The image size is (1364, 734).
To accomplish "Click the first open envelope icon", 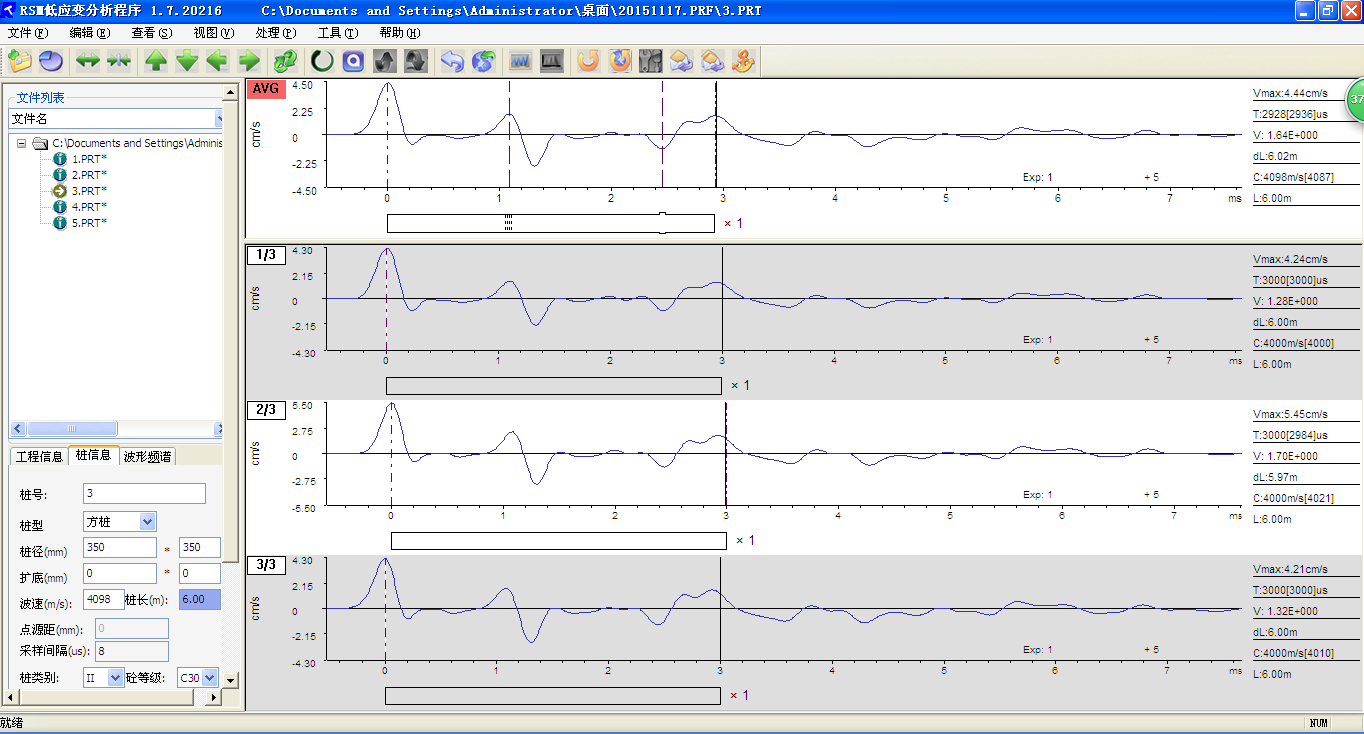I will (681, 61).
